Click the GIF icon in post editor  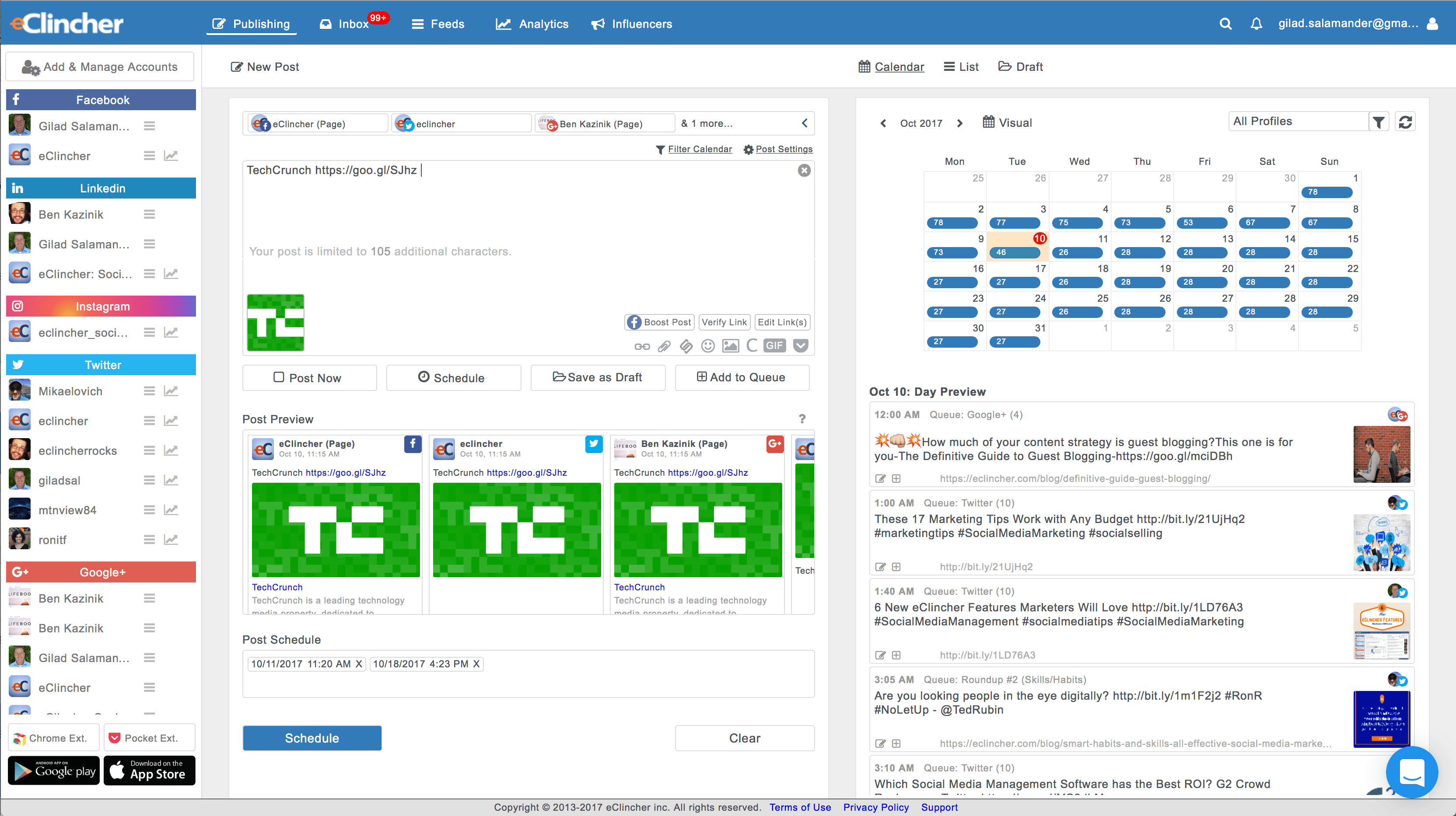[x=774, y=346]
